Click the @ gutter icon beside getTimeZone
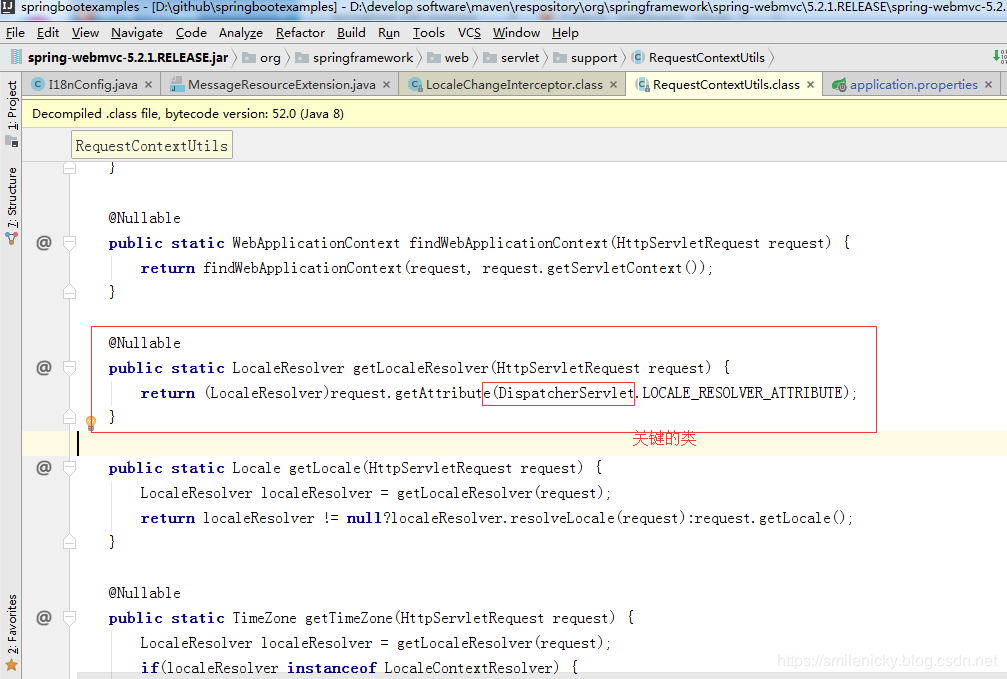The width and height of the screenshot is (1007, 679). (44, 618)
